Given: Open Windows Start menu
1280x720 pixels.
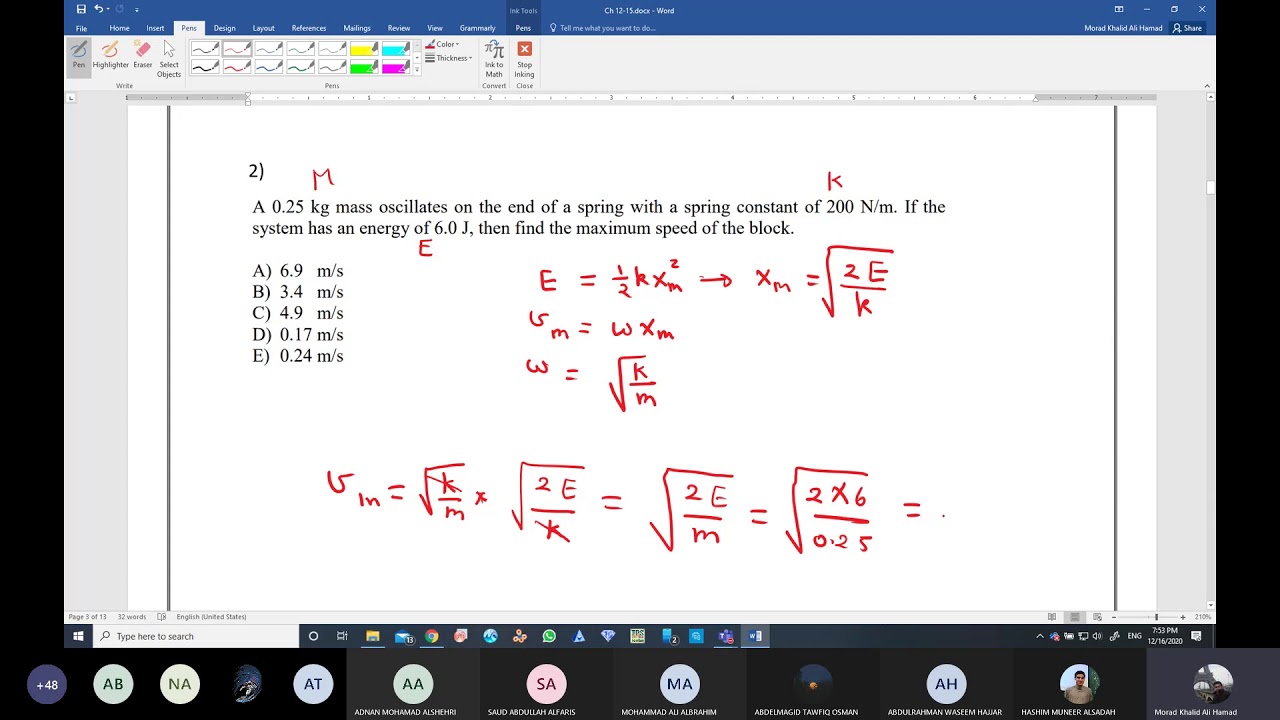Looking at the screenshot, I should [x=78, y=636].
